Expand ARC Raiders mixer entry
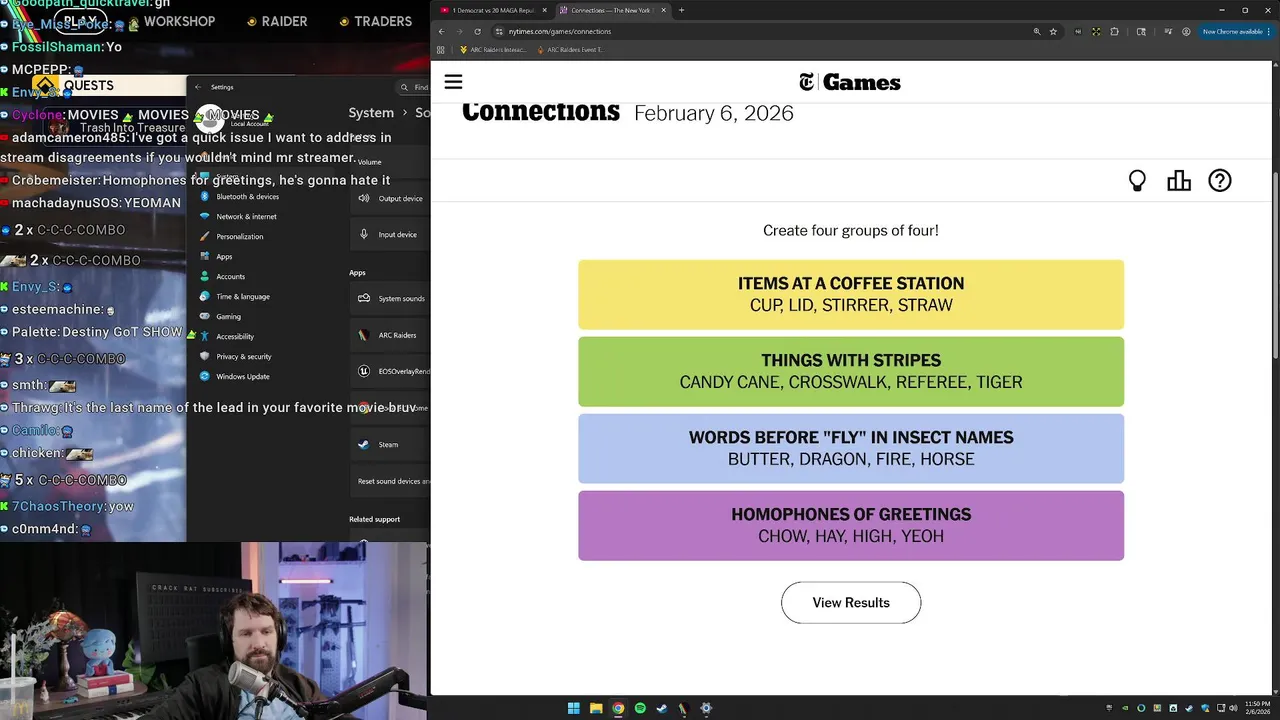The width and height of the screenshot is (1280, 720). pos(390,336)
